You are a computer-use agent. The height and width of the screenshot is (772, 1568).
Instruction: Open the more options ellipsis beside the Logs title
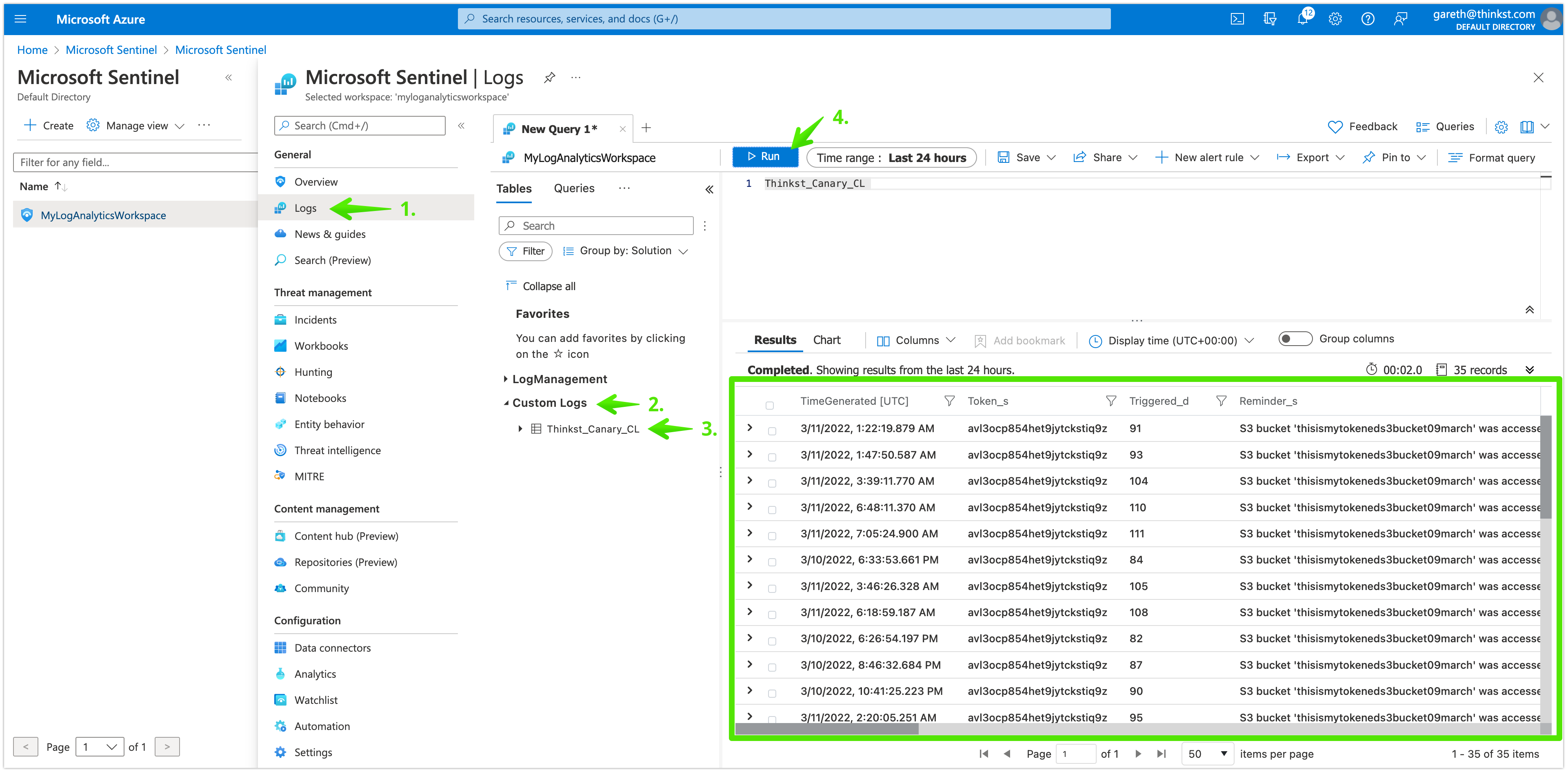click(576, 77)
